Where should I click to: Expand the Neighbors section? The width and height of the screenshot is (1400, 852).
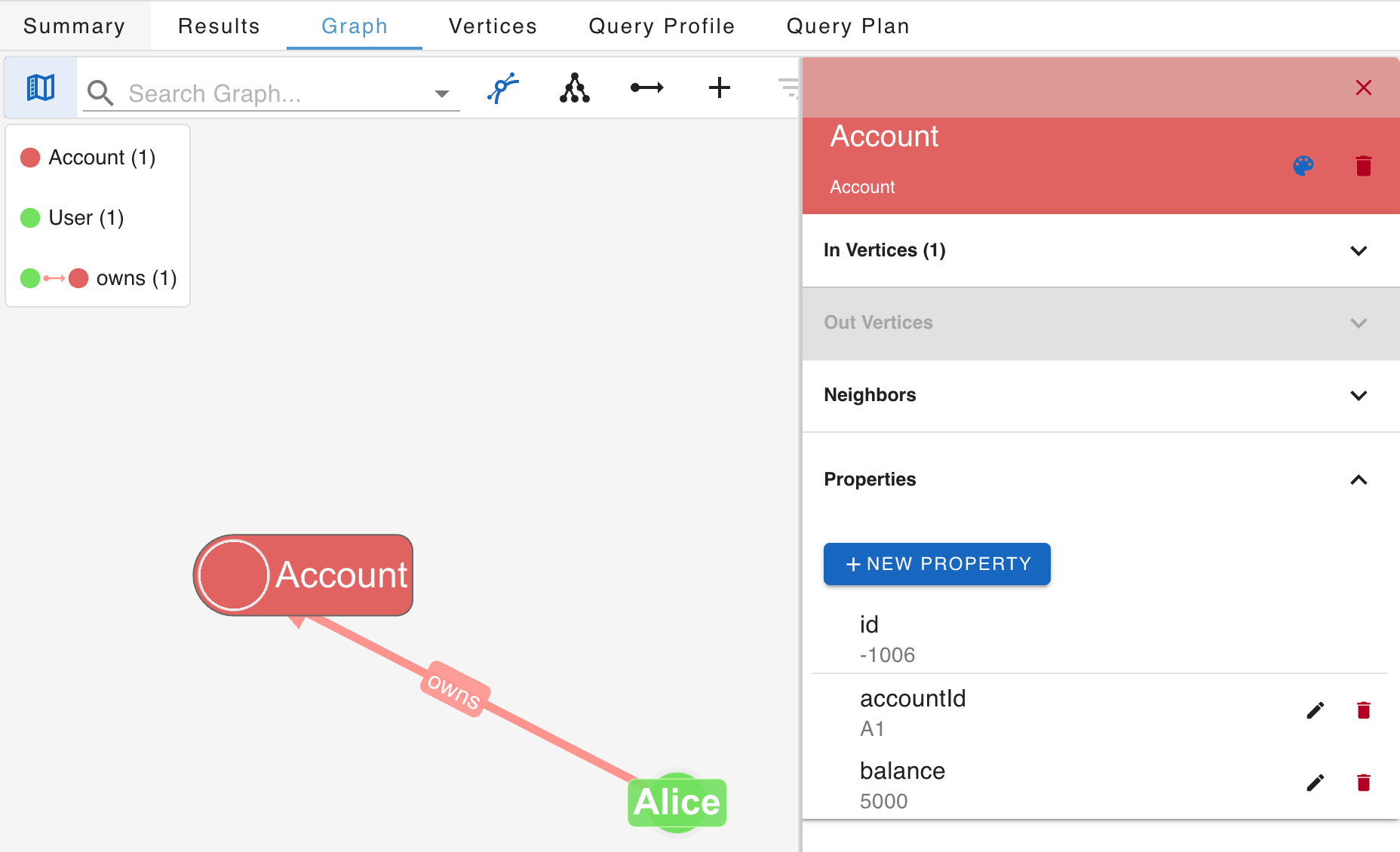pos(1359,395)
